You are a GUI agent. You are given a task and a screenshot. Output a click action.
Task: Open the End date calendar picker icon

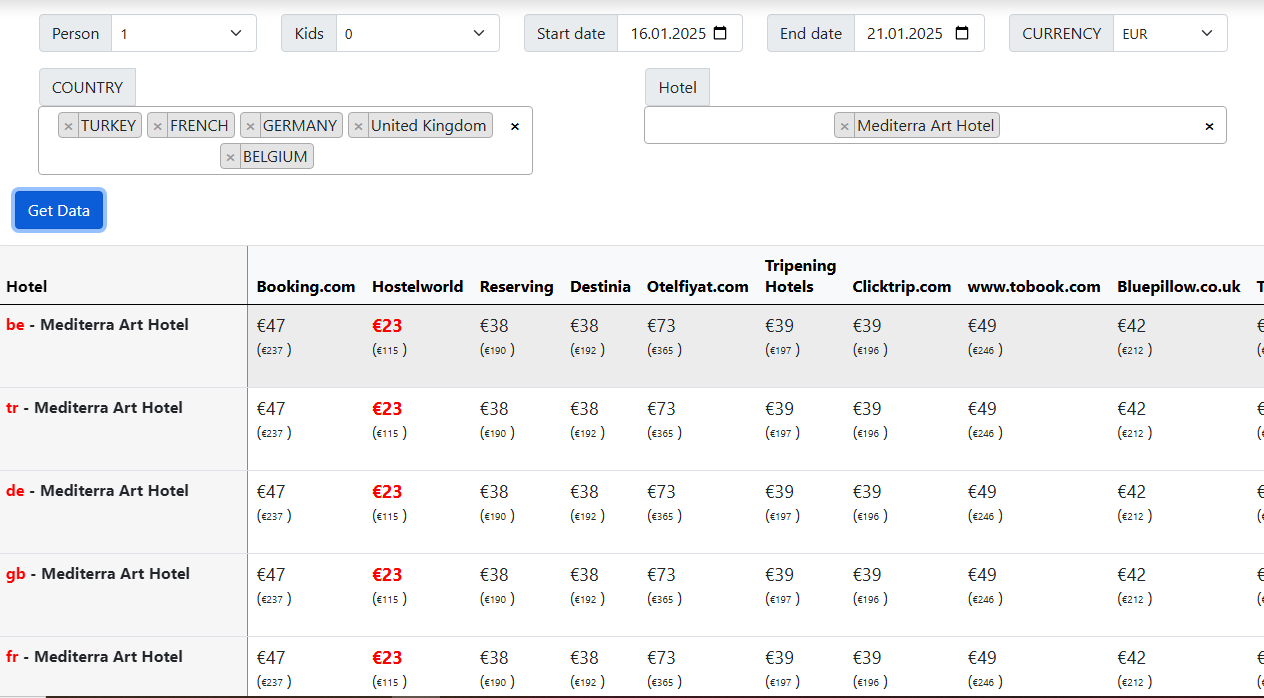pyautogui.click(x=962, y=33)
